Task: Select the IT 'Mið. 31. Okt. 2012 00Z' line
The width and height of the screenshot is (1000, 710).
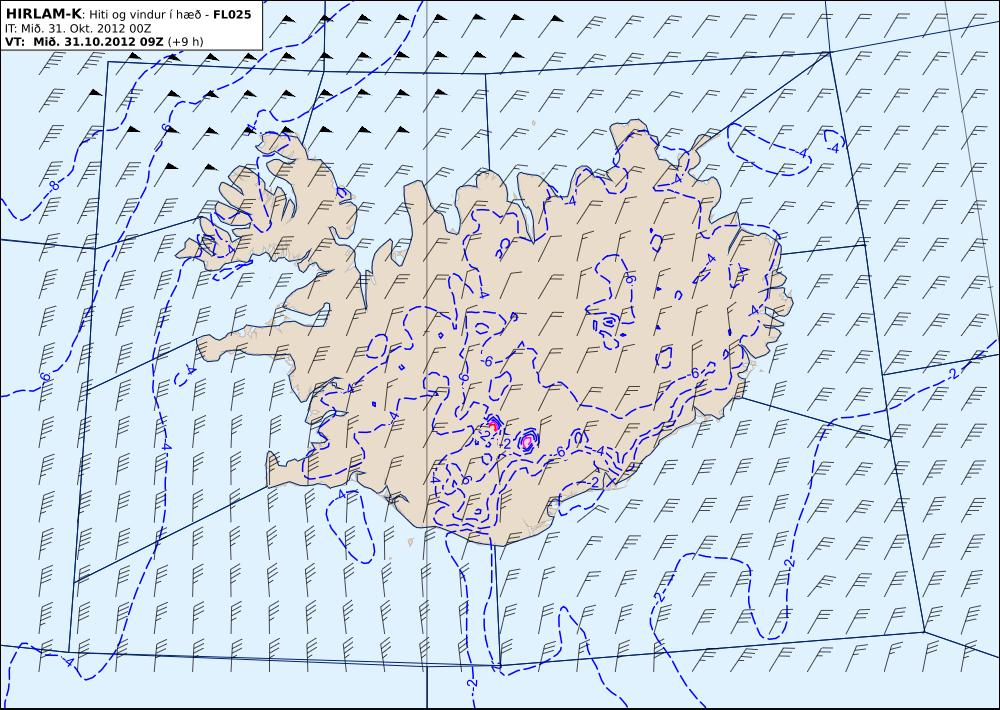Action: coord(78,29)
